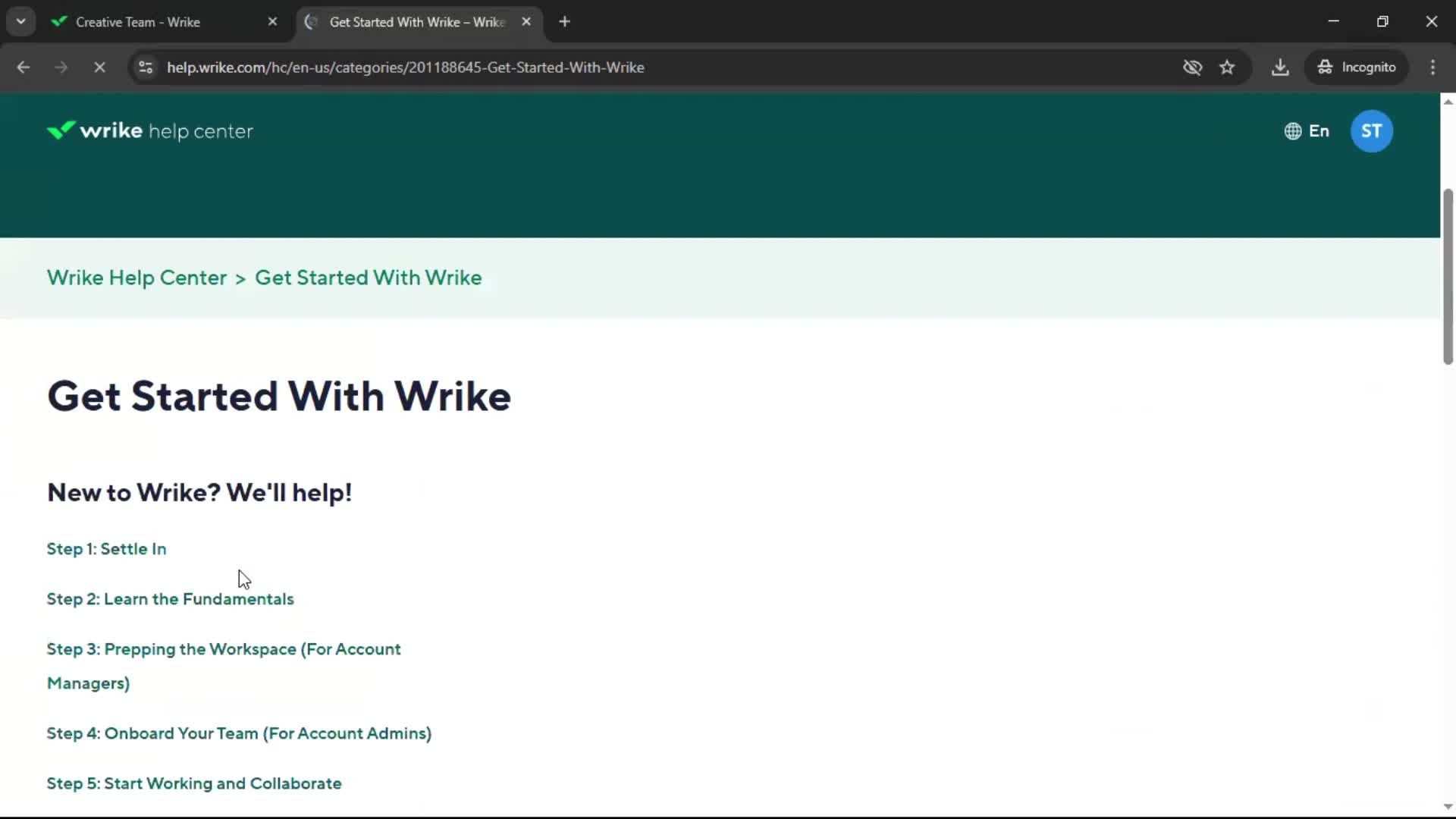Screen dimensions: 1456x819
Task: Click the browser forward arrow
Action: [x=61, y=67]
